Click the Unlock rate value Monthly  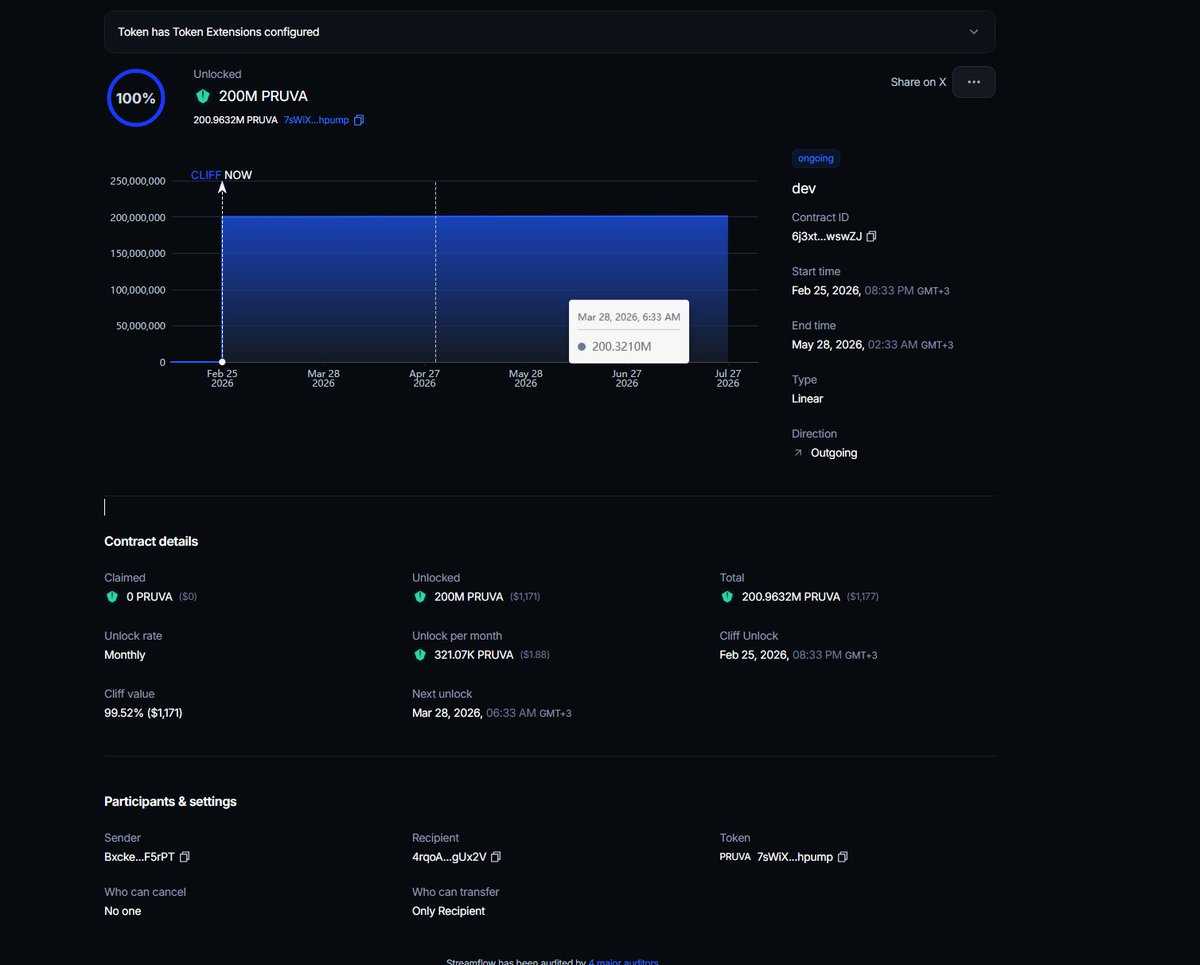pyautogui.click(x=125, y=655)
